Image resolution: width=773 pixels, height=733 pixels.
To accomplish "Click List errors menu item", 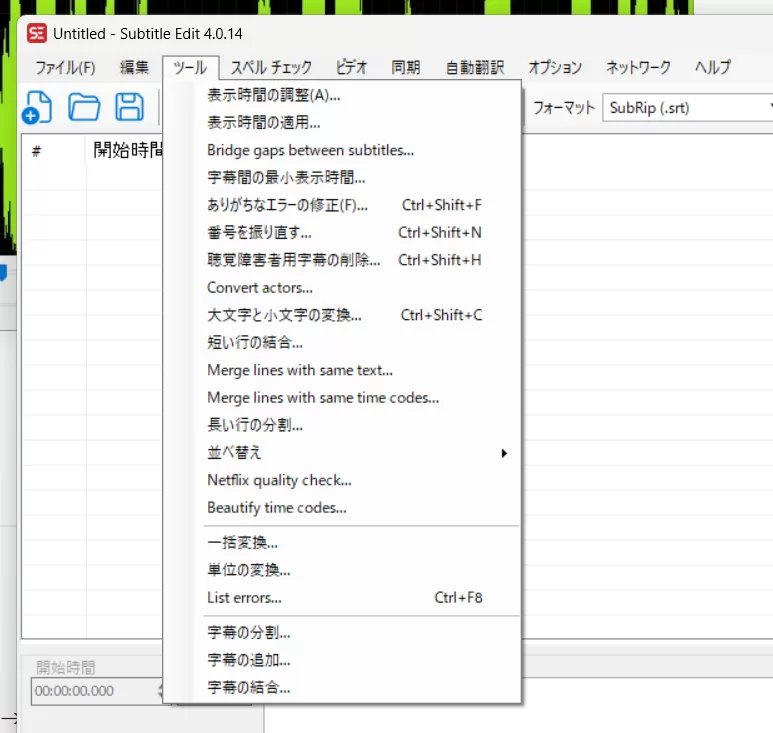I will (244, 598).
